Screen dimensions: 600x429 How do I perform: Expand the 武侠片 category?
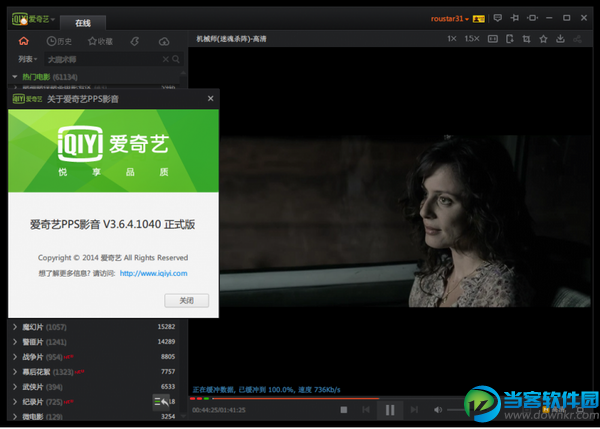pos(15,387)
